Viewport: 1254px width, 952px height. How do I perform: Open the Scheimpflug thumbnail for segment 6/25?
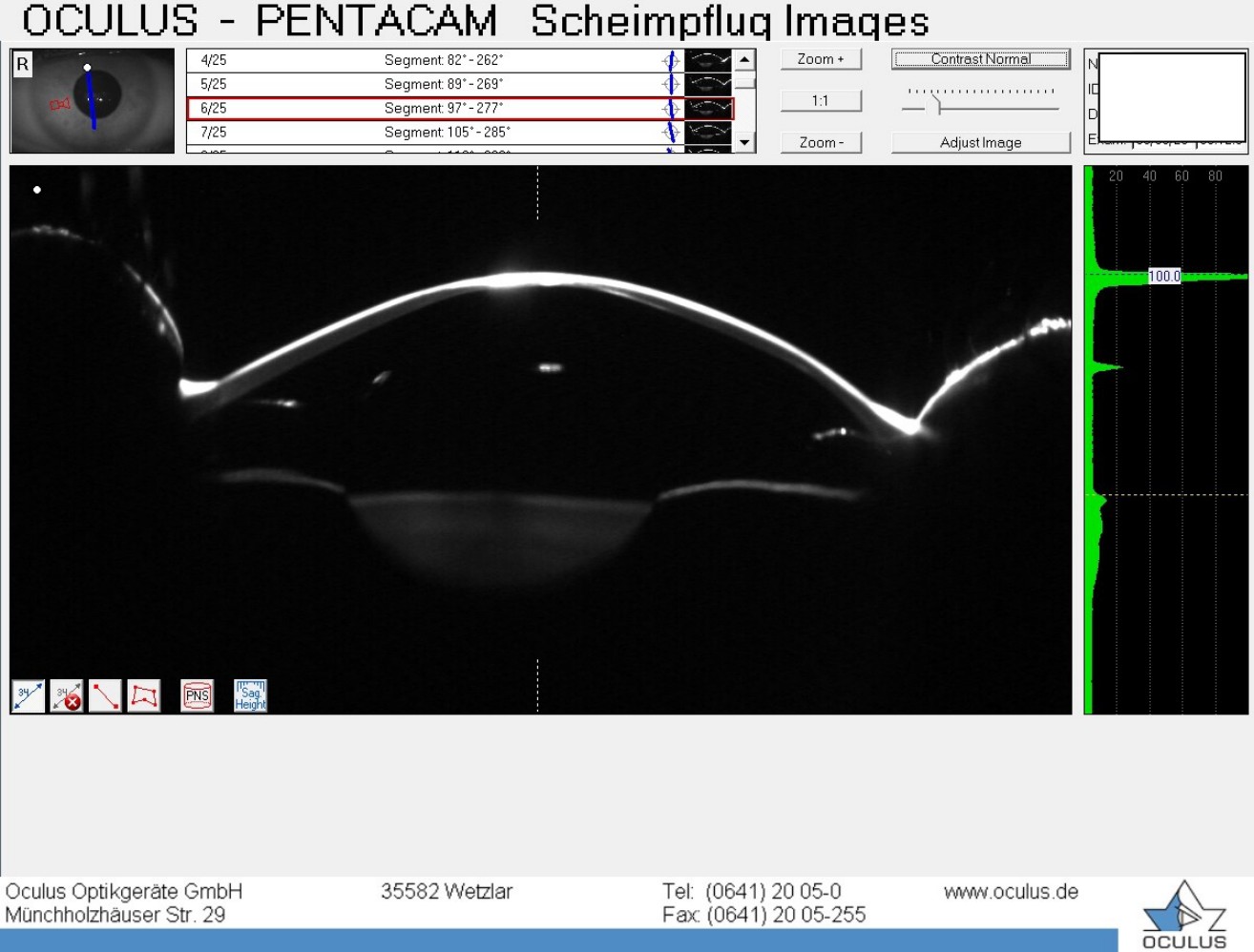(x=708, y=108)
